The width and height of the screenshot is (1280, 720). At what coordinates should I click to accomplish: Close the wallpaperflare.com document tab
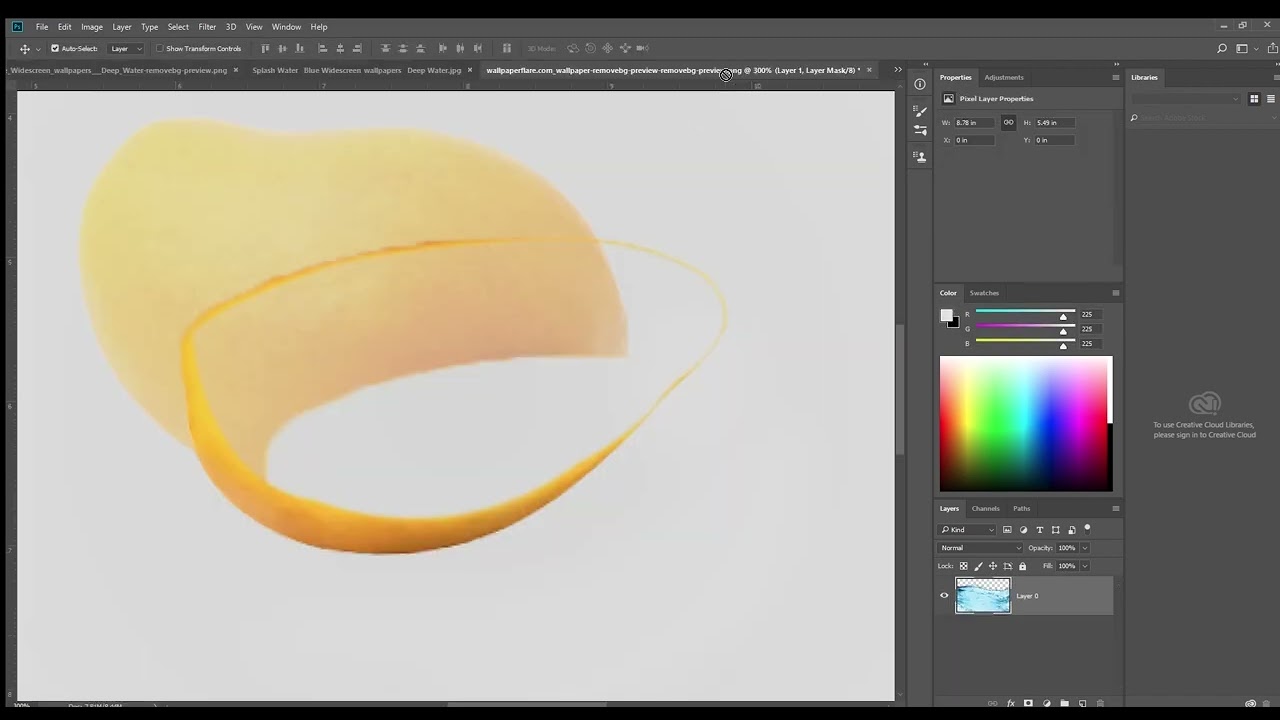tap(869, 70)
